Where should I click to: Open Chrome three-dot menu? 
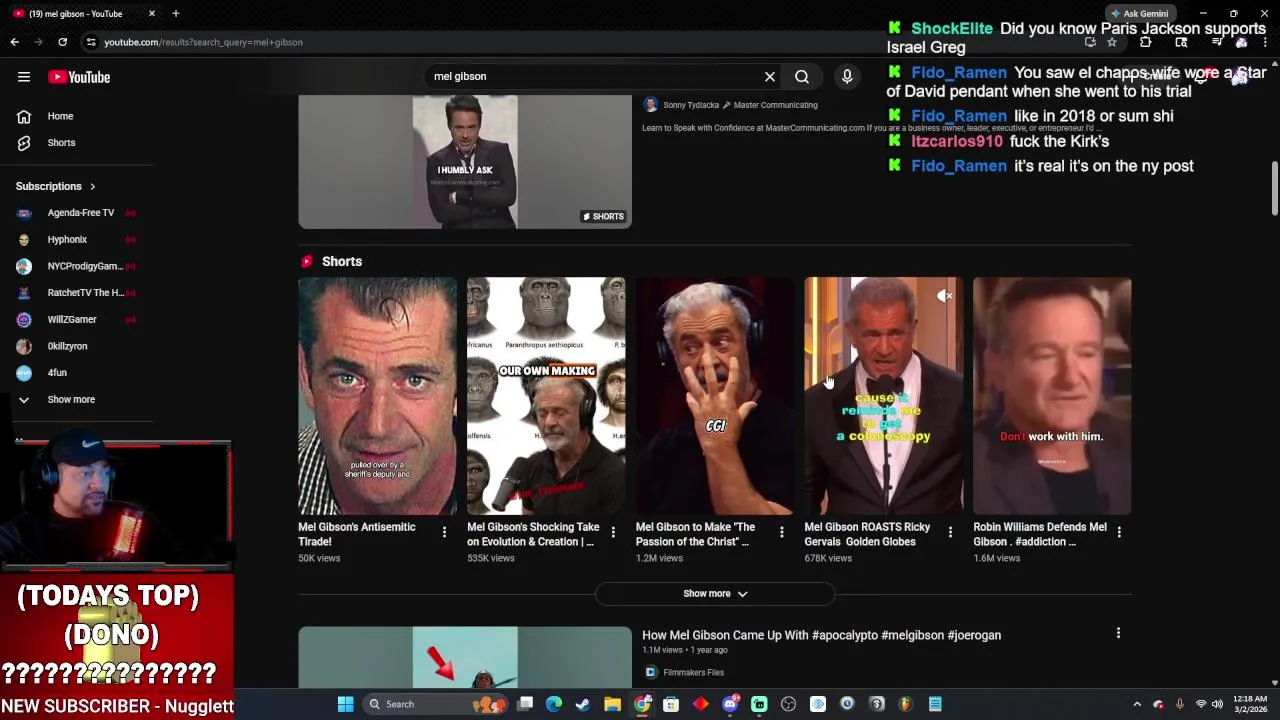pos(1265,42)
